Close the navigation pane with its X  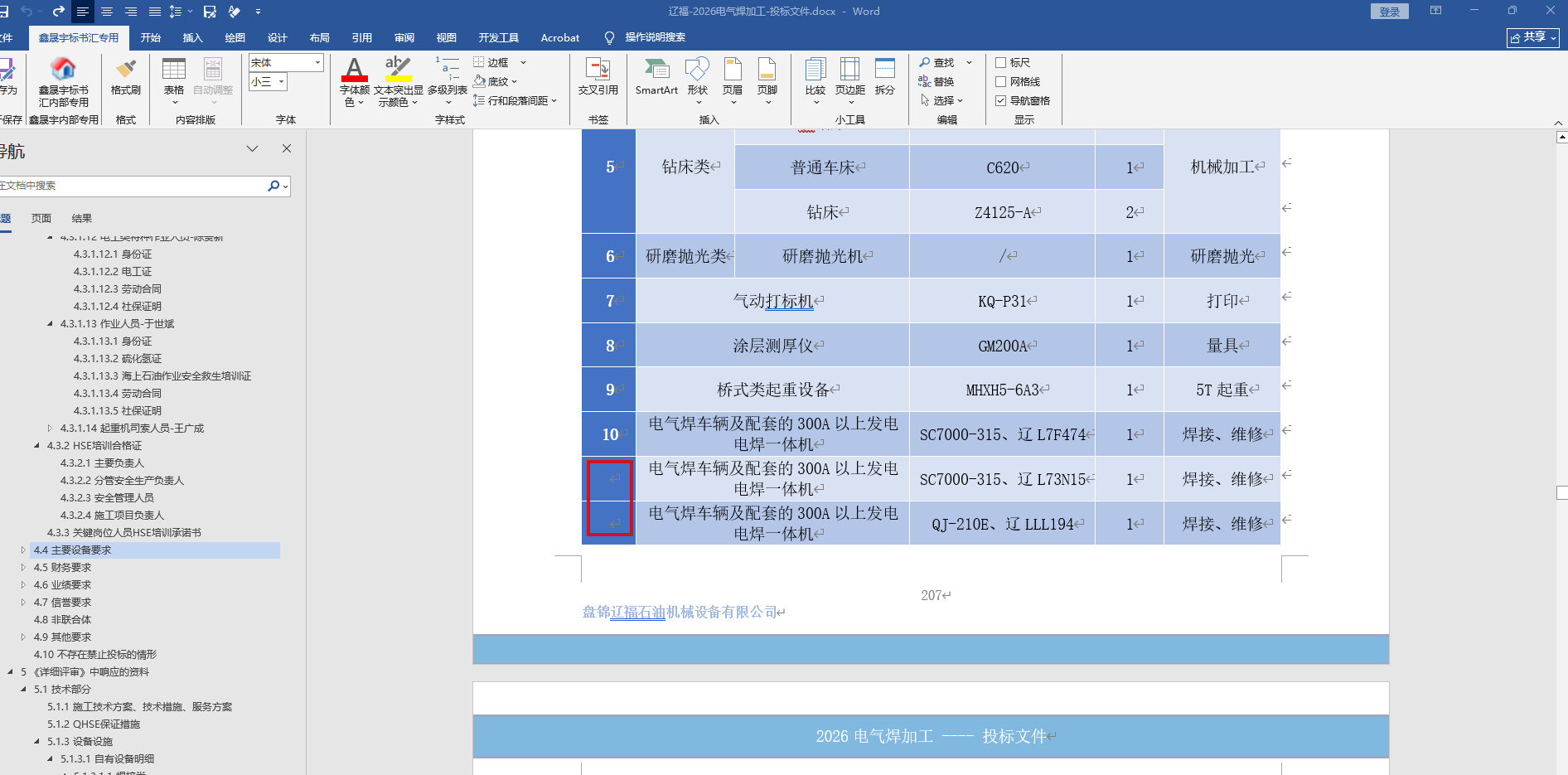pos(287,148)
